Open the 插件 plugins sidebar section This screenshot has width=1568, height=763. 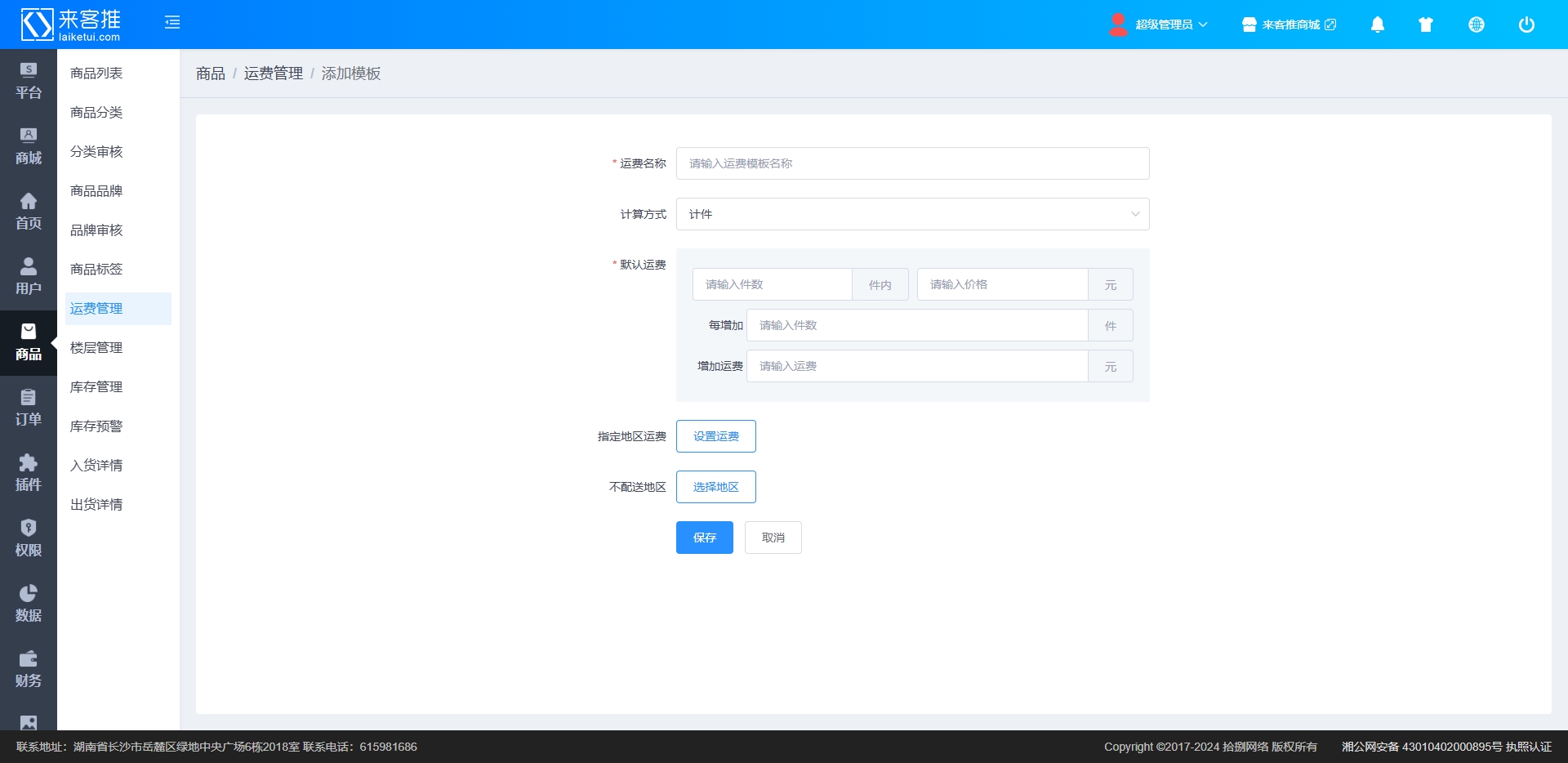click(29, 474)
